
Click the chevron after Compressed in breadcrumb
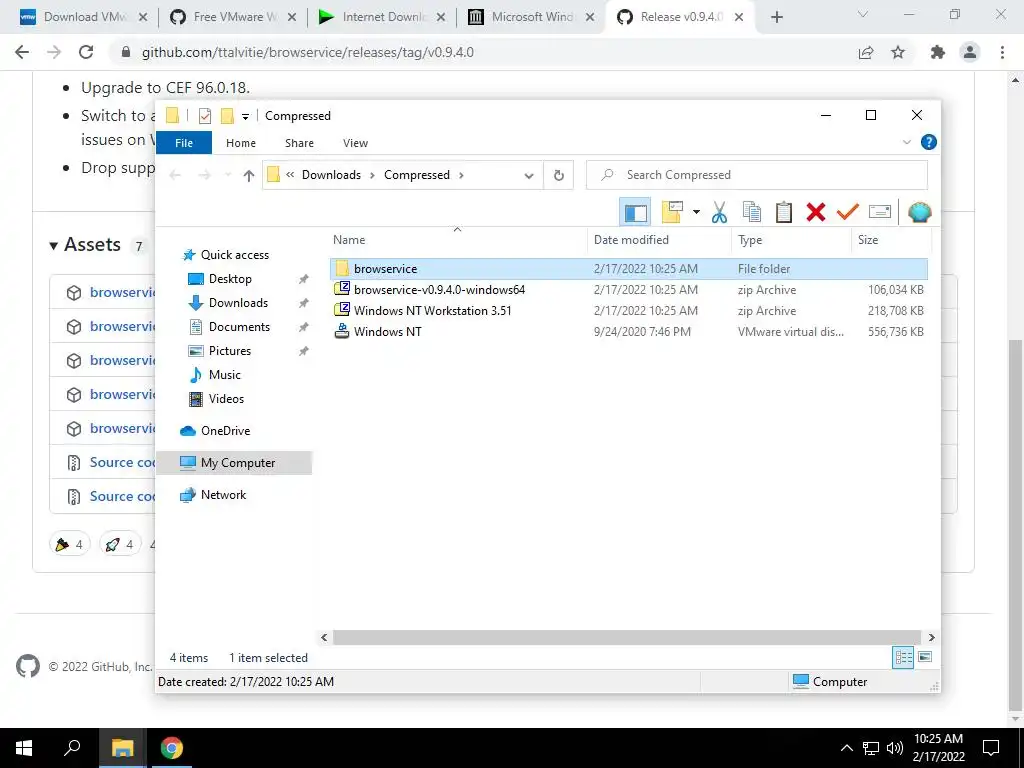point(462,175)
